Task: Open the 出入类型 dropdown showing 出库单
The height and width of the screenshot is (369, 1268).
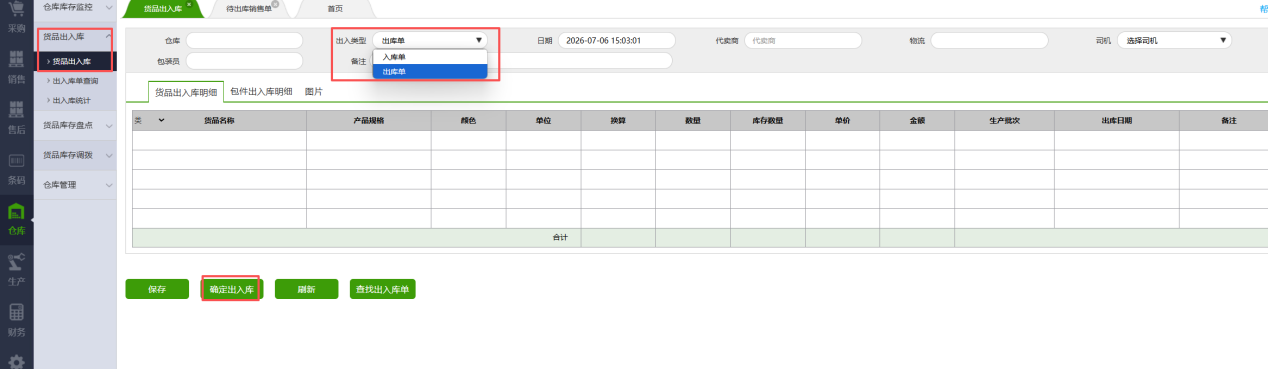Action: click(x=431, y=40)
